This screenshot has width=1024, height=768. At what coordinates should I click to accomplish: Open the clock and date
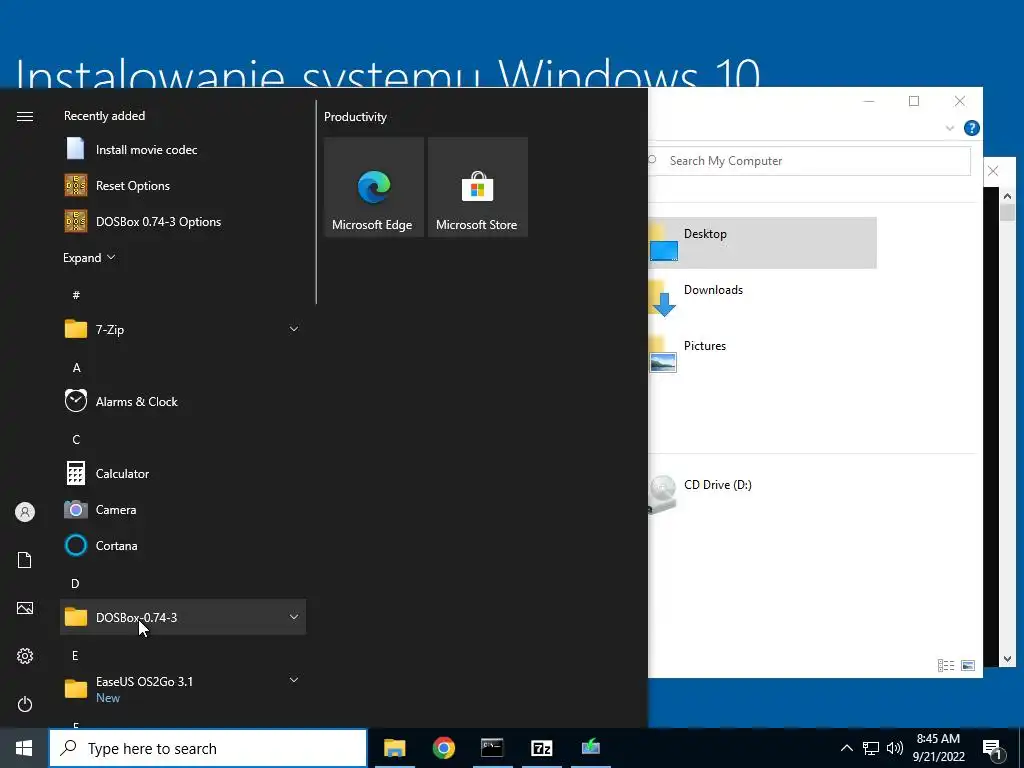tap(939, 748)
